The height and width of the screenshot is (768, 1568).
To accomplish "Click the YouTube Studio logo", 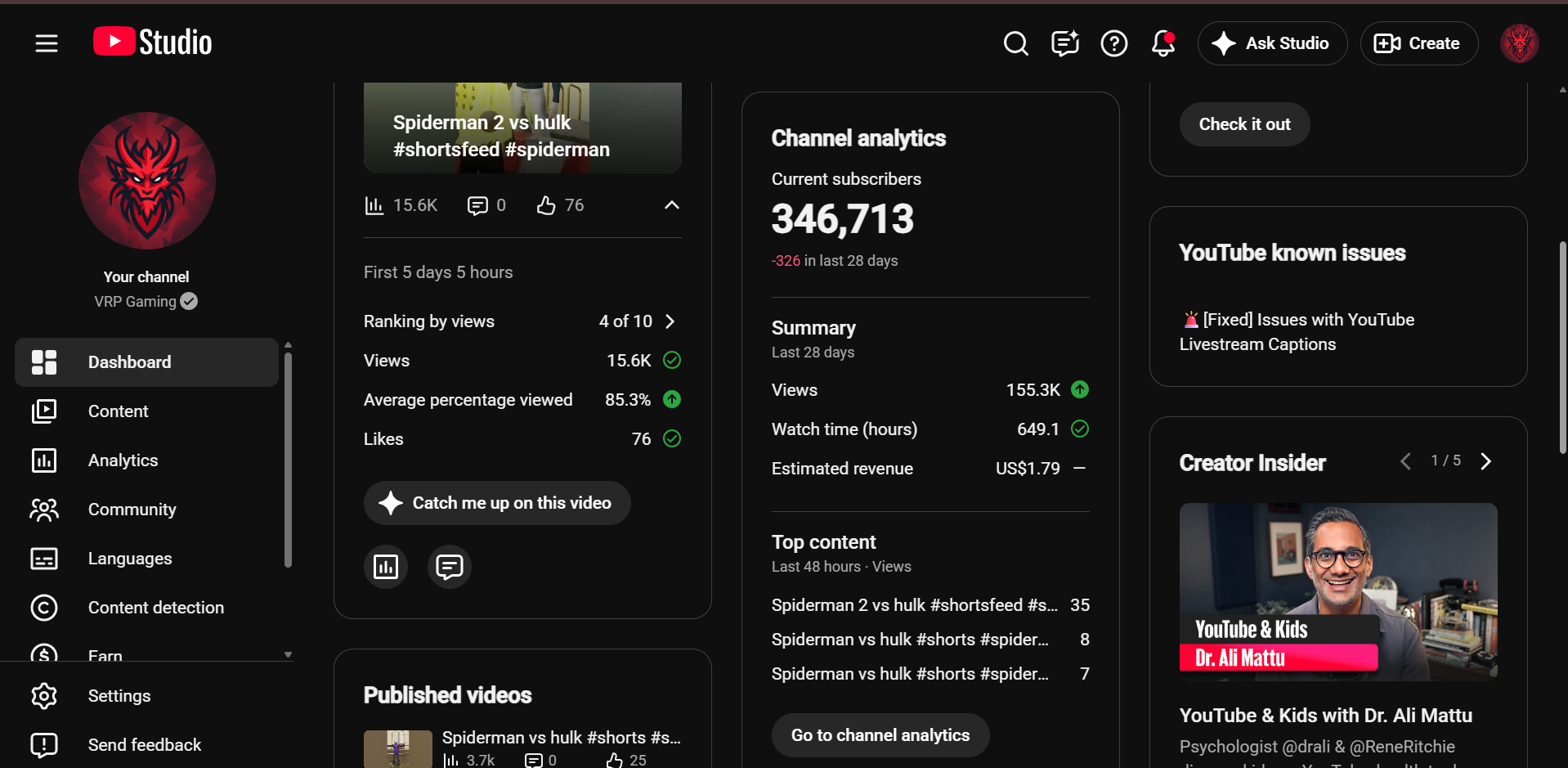I will [x=153, y=43].
